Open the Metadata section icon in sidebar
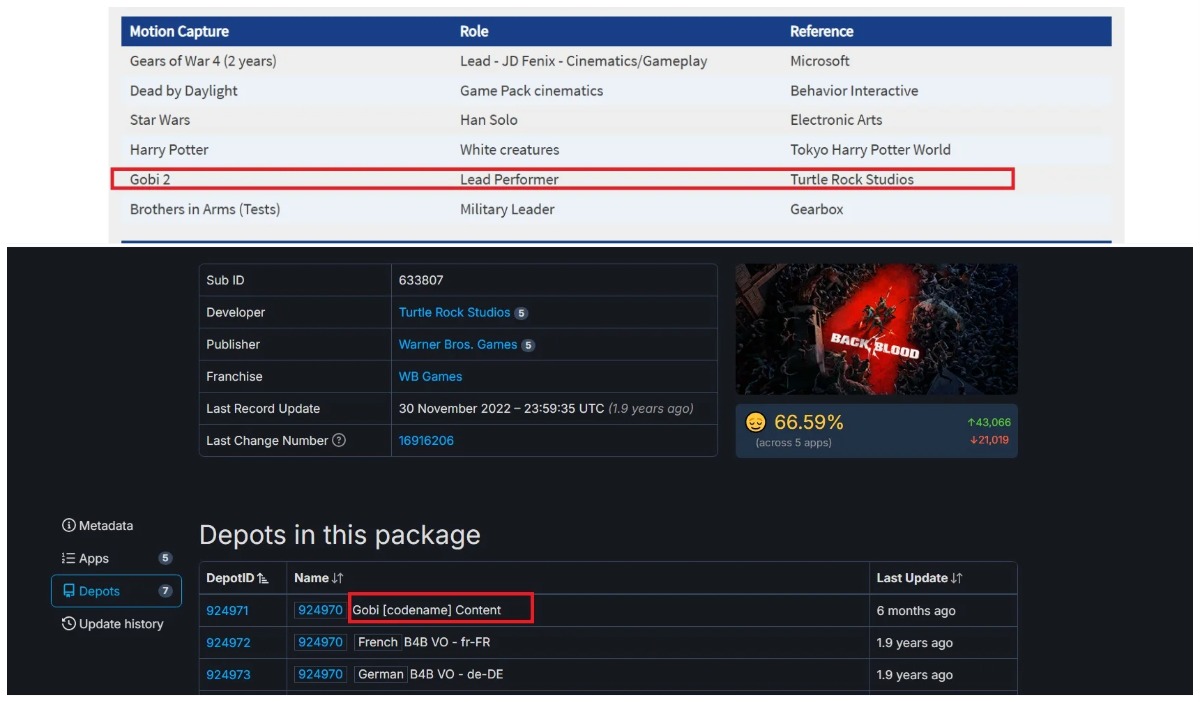The height and width of the screenshot is (702, 1200). (x=68, y=526)
